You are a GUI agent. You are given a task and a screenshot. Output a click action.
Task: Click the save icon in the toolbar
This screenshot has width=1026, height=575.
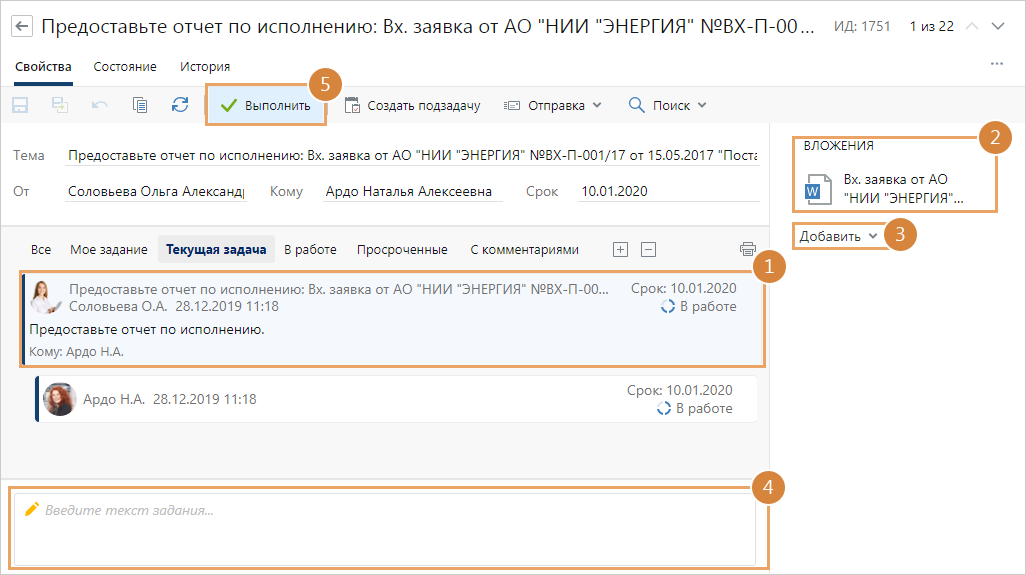click(x=20, y=105)
